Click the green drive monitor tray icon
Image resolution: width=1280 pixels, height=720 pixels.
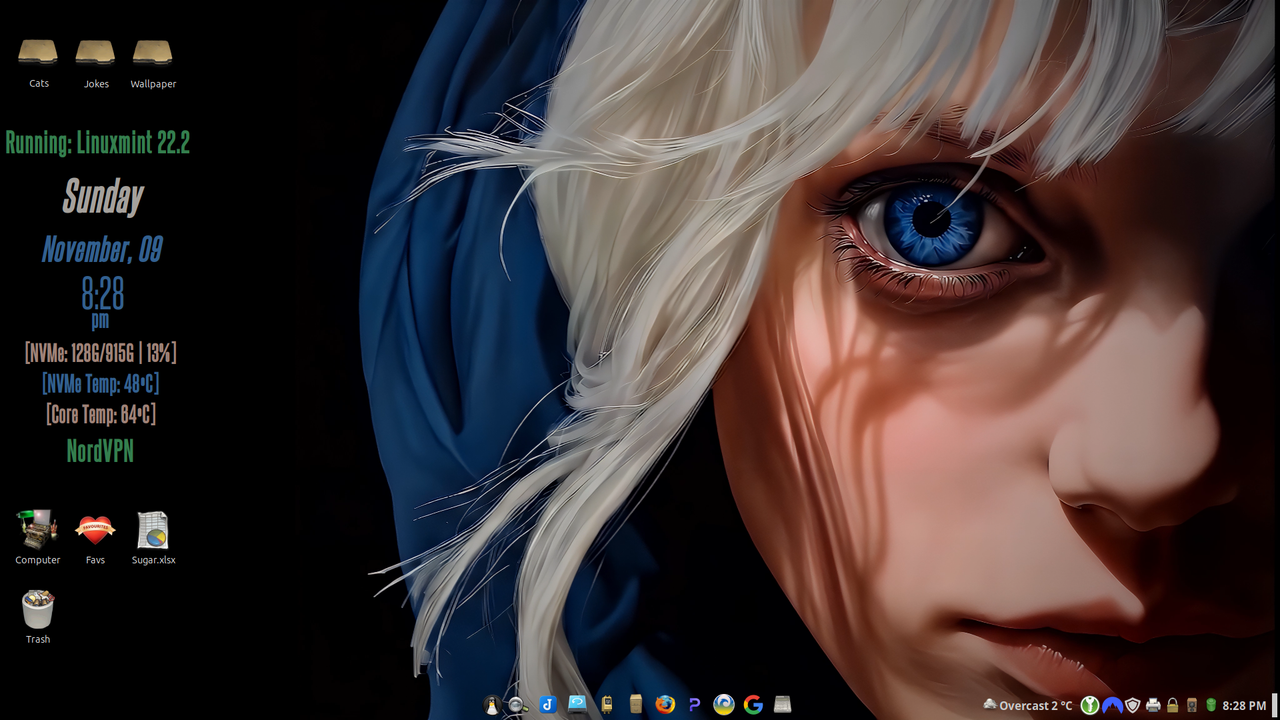click(x=1211, y=705)
